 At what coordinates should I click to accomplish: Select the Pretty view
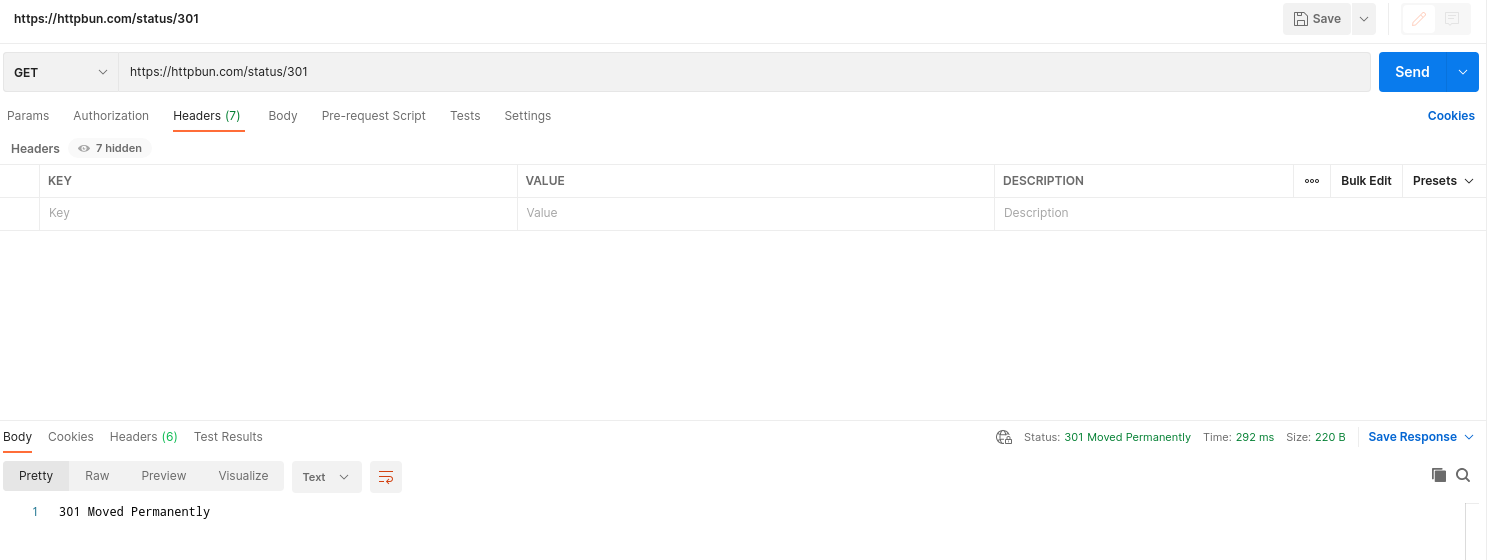pos(36,476)
